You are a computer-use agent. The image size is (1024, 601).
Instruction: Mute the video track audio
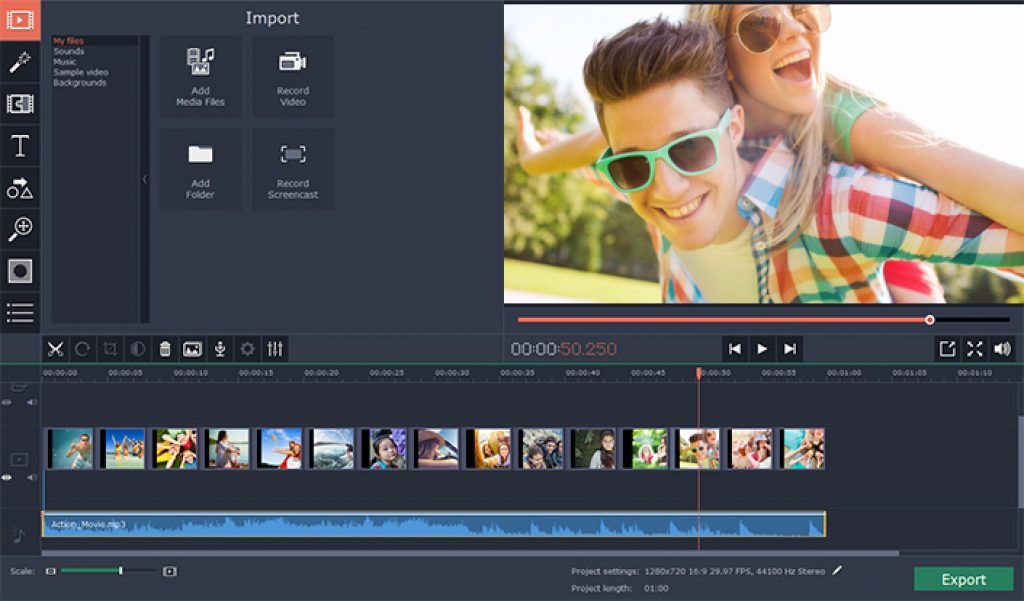point(32,478)
